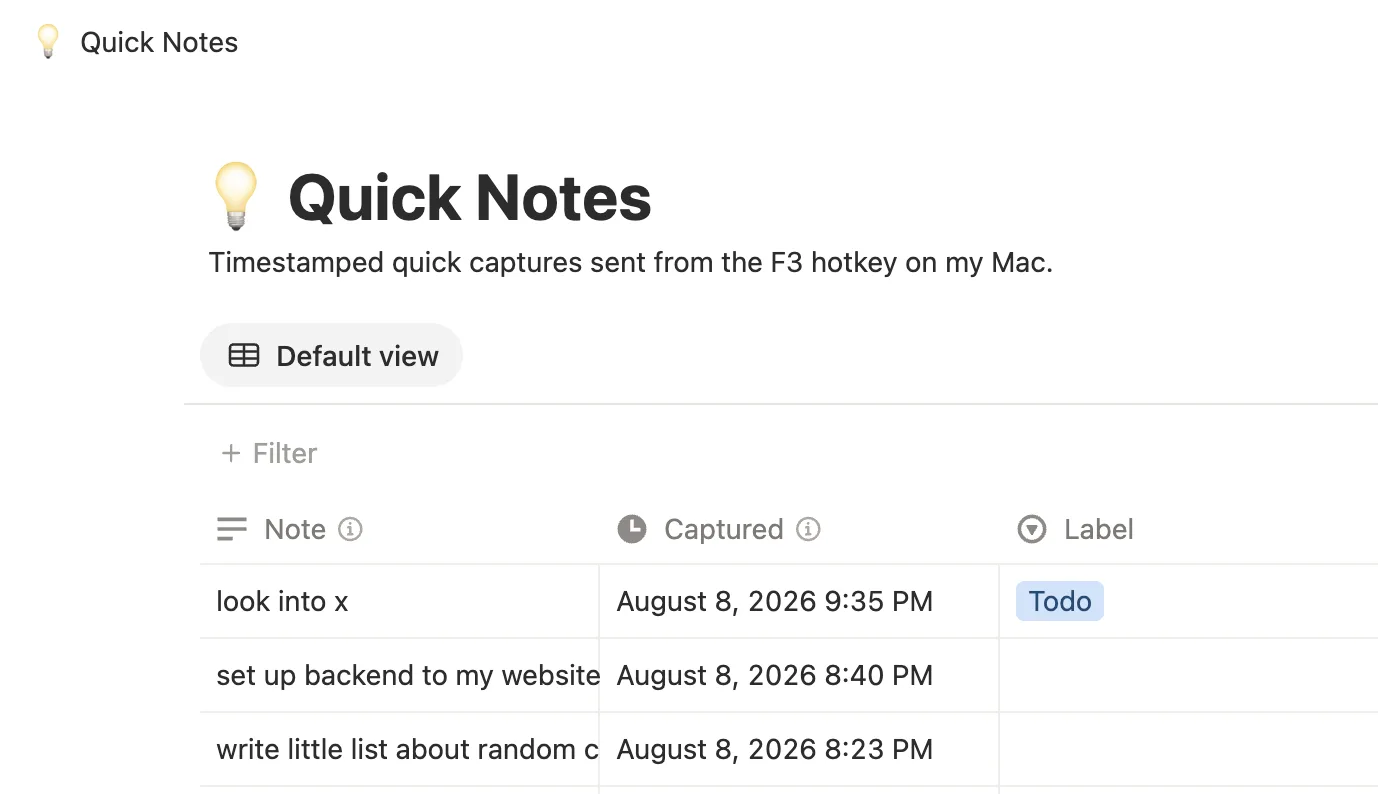Click the large lightbulb page icon

click(x=235, y=197)
